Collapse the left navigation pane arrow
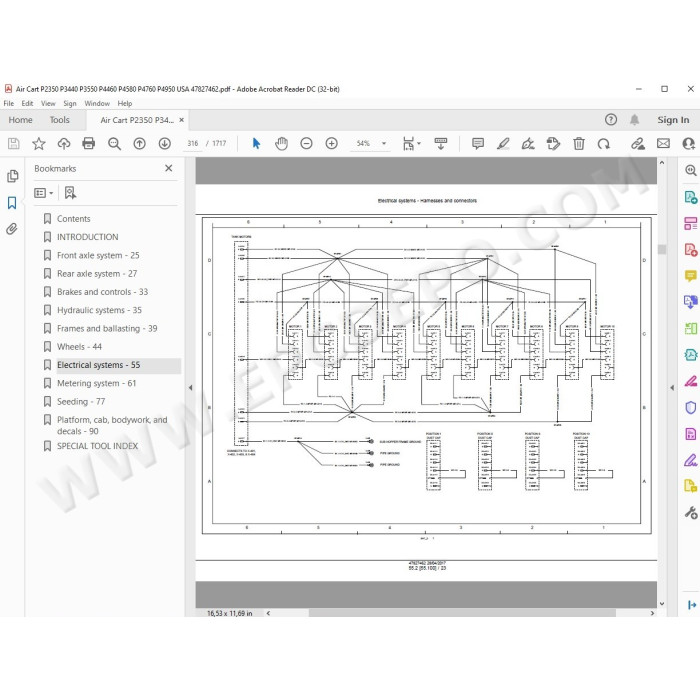 [190, 388]
